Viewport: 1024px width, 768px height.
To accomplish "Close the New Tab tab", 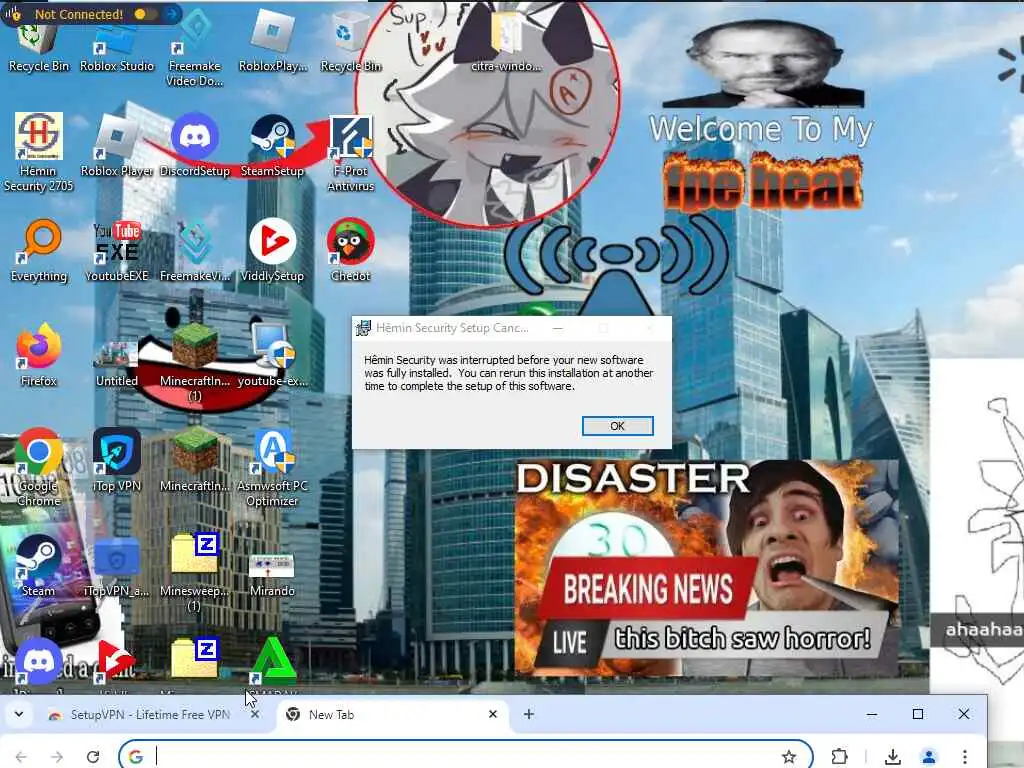I will [x=493, y=714].
